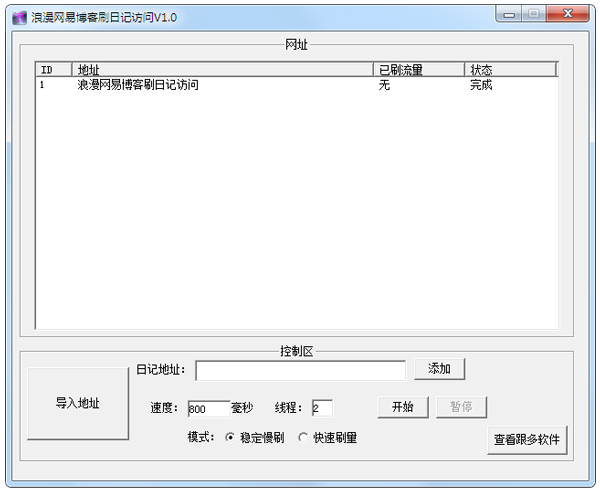Click the ID column header
Viewport: 600px width, 490px height.
pyautogui.click(x=54, y=70)
